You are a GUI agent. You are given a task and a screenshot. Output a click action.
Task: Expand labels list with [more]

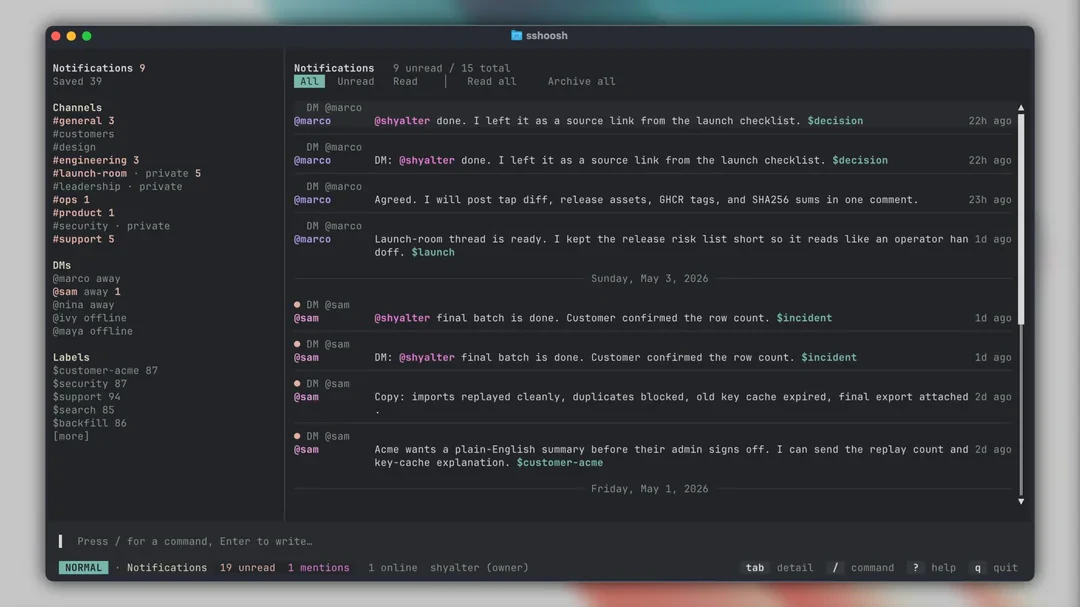(71, 436)
